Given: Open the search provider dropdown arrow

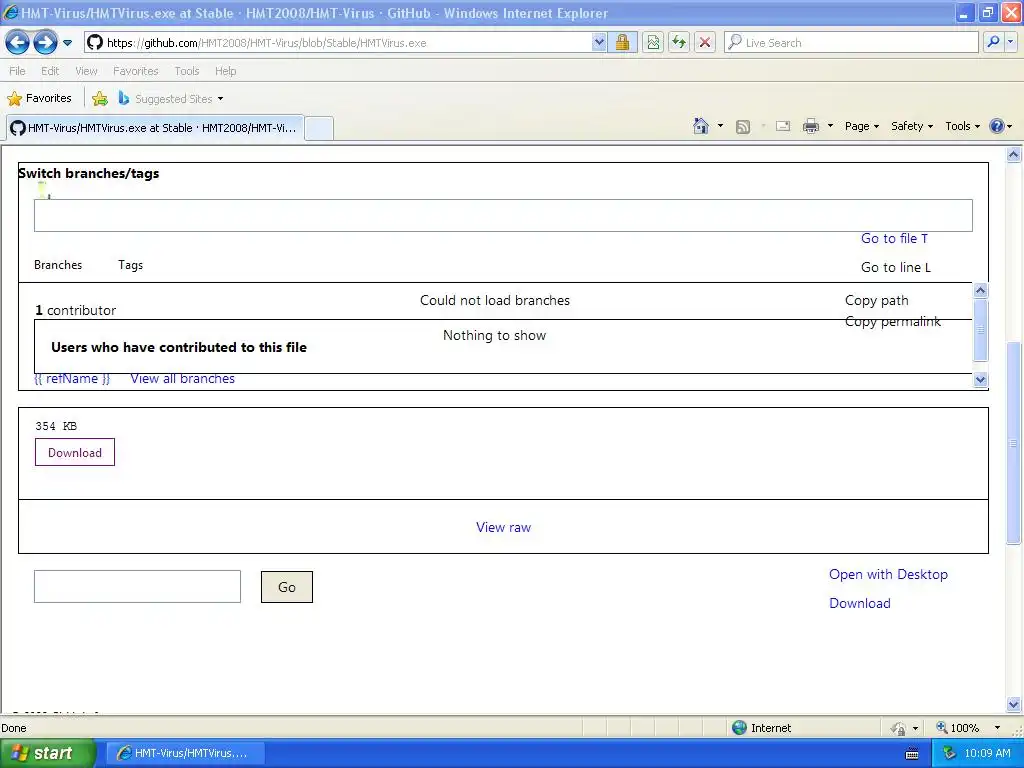Looking at the screenshot, I should pyautogui.click(x=1010, y=42).
